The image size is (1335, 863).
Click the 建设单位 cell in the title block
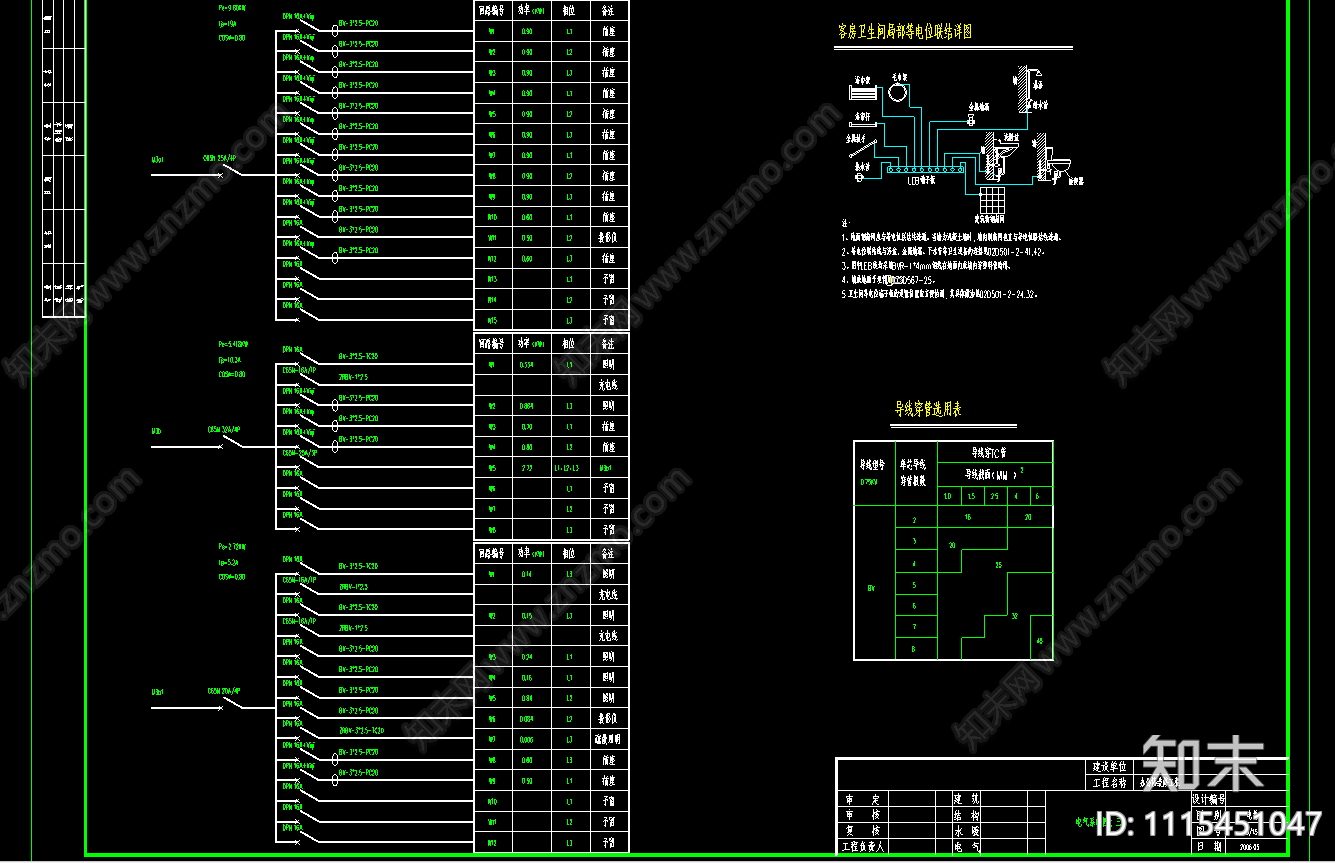pyautogui.click(x=1108, y=767)
